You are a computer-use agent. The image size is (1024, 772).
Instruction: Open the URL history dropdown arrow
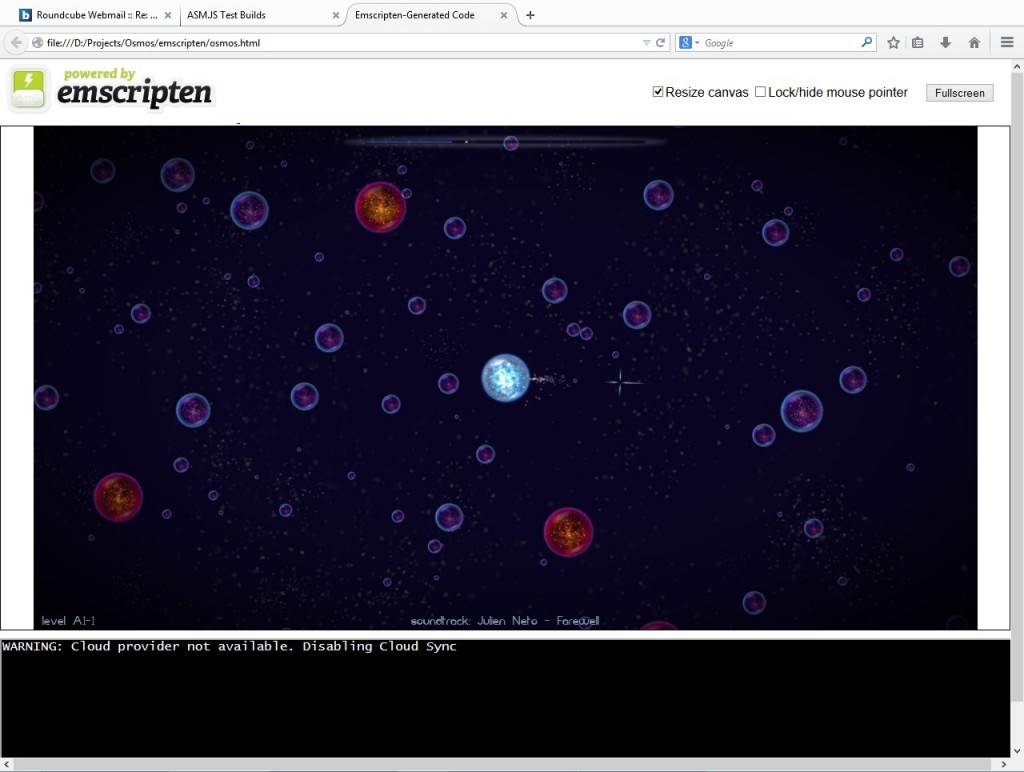646,42
